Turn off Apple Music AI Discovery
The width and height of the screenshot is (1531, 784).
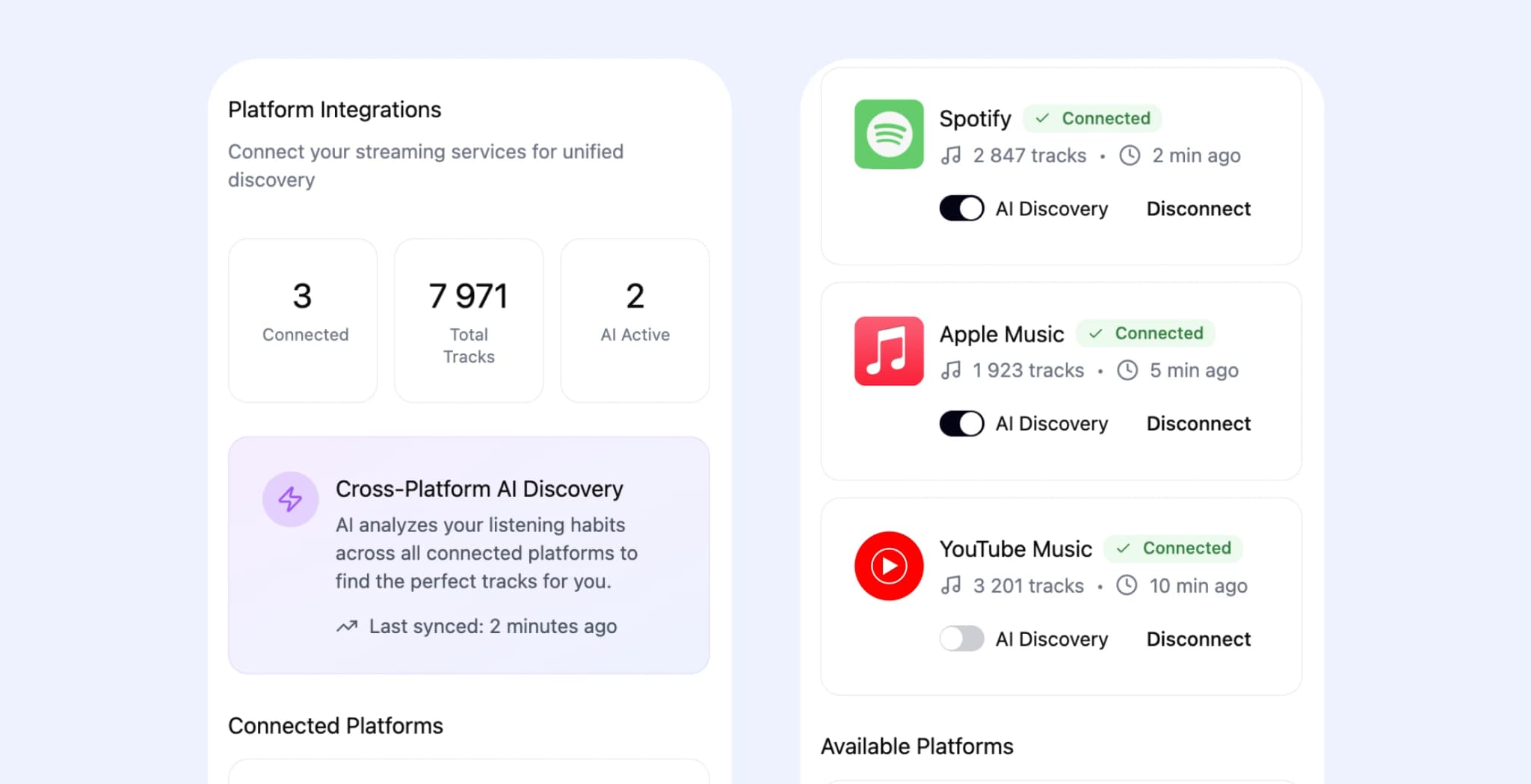[961, 423]
